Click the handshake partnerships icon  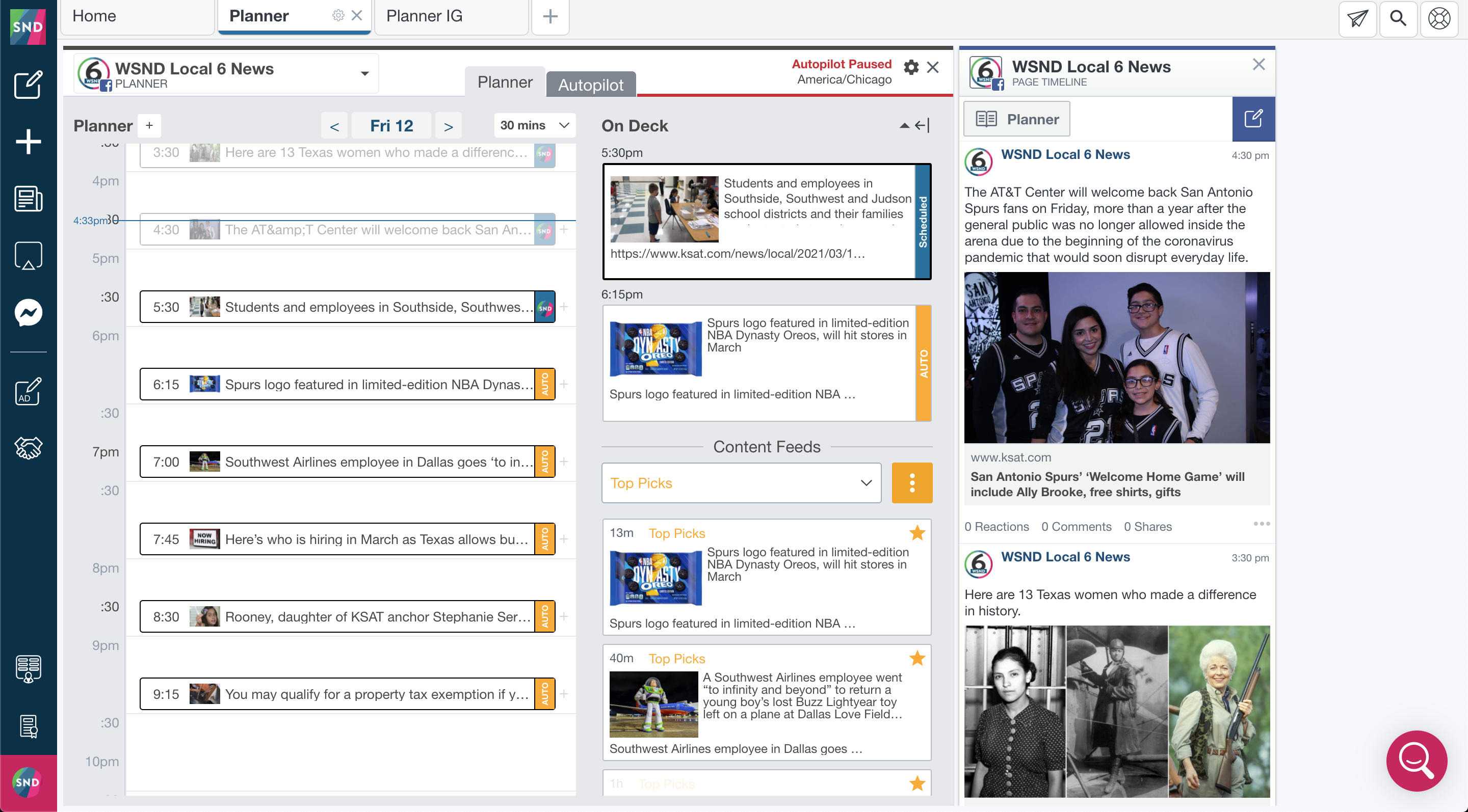(28, 448)
